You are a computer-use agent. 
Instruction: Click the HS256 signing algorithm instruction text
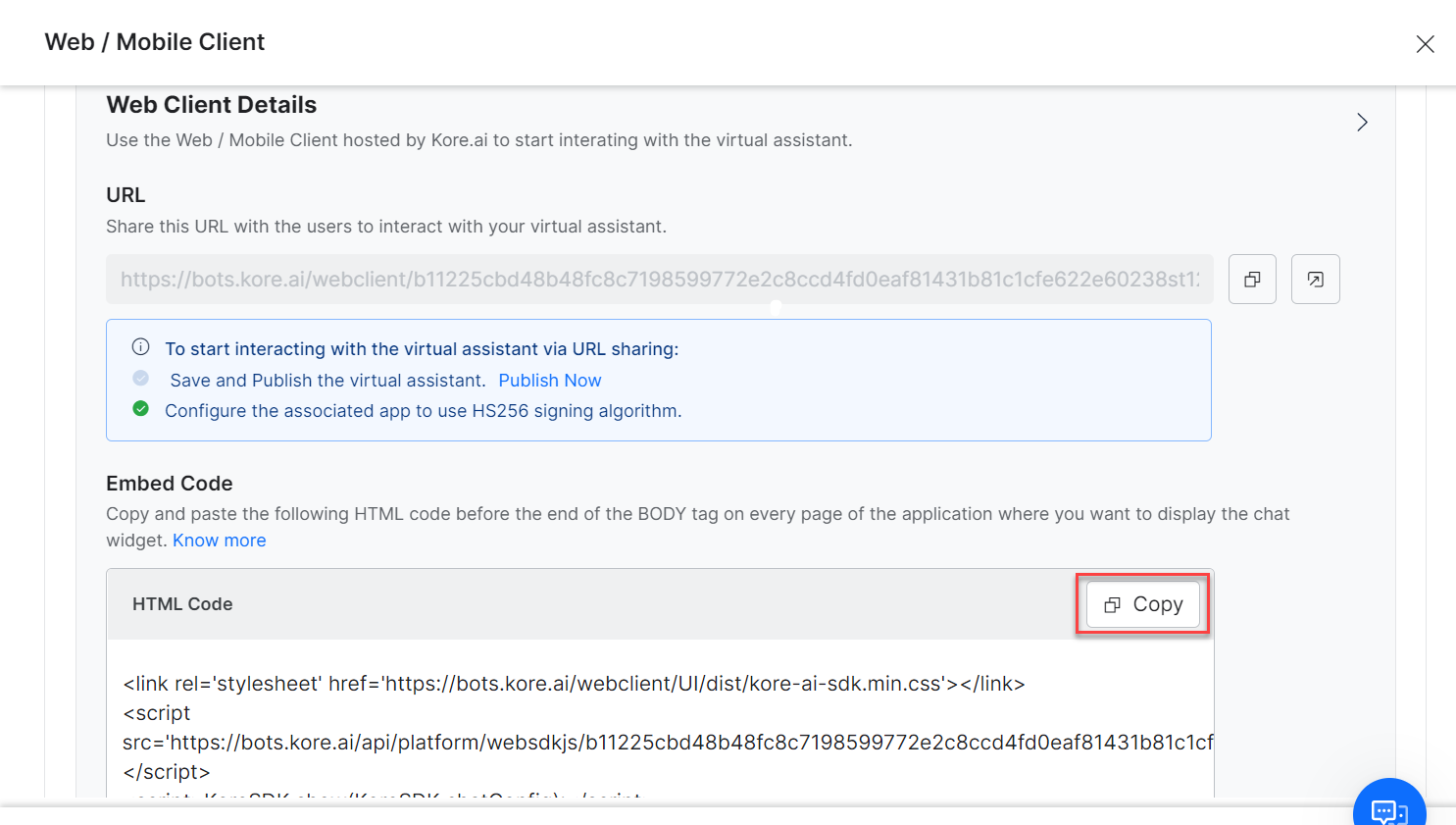(423, 411)
